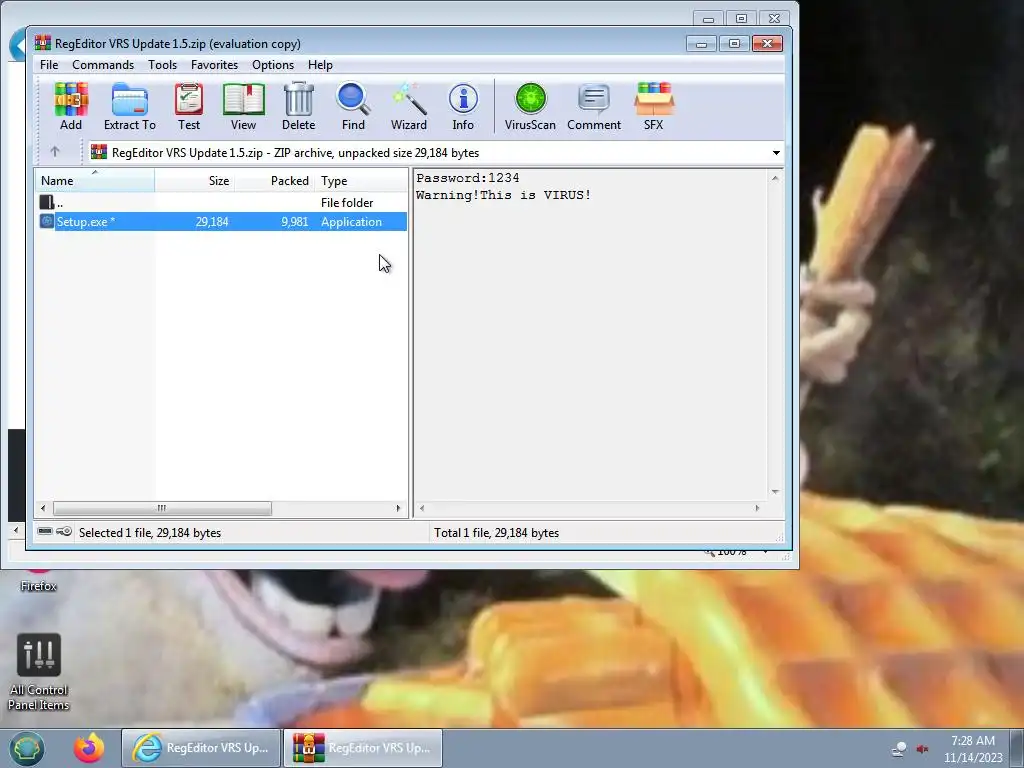Open the Find magnifier tool
Image resolution: width=1024 pixels, height=768 pixels.
[353, 106]
